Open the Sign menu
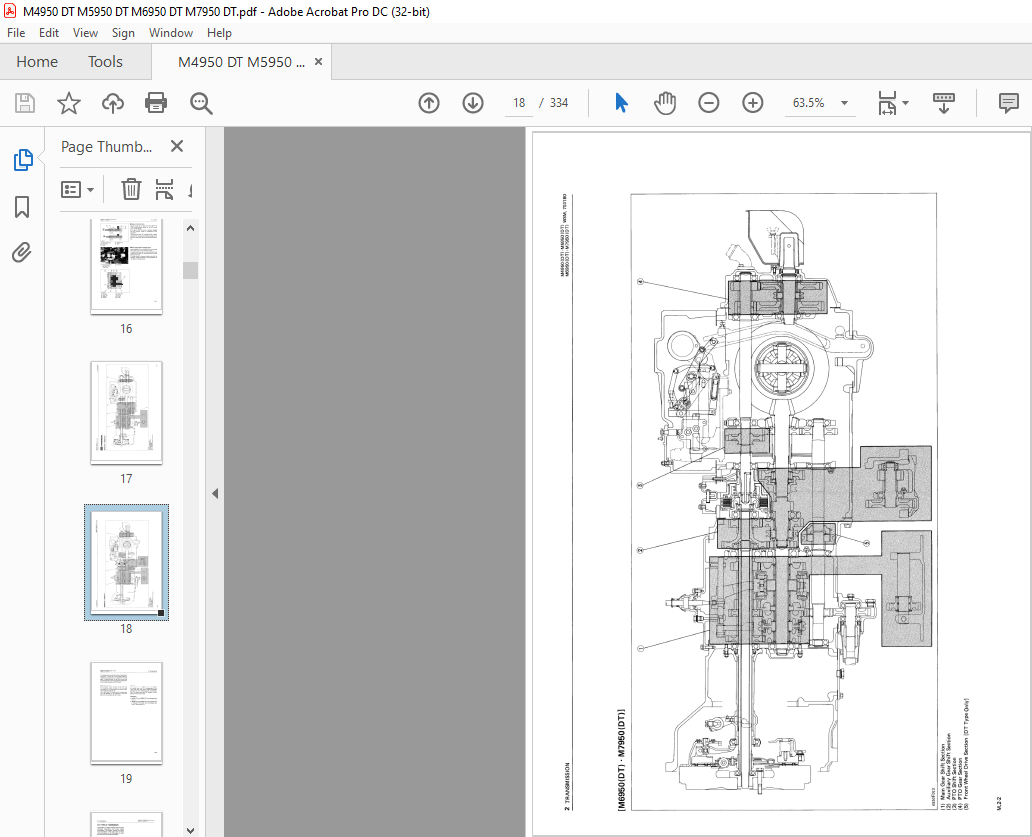 [123, 33]
